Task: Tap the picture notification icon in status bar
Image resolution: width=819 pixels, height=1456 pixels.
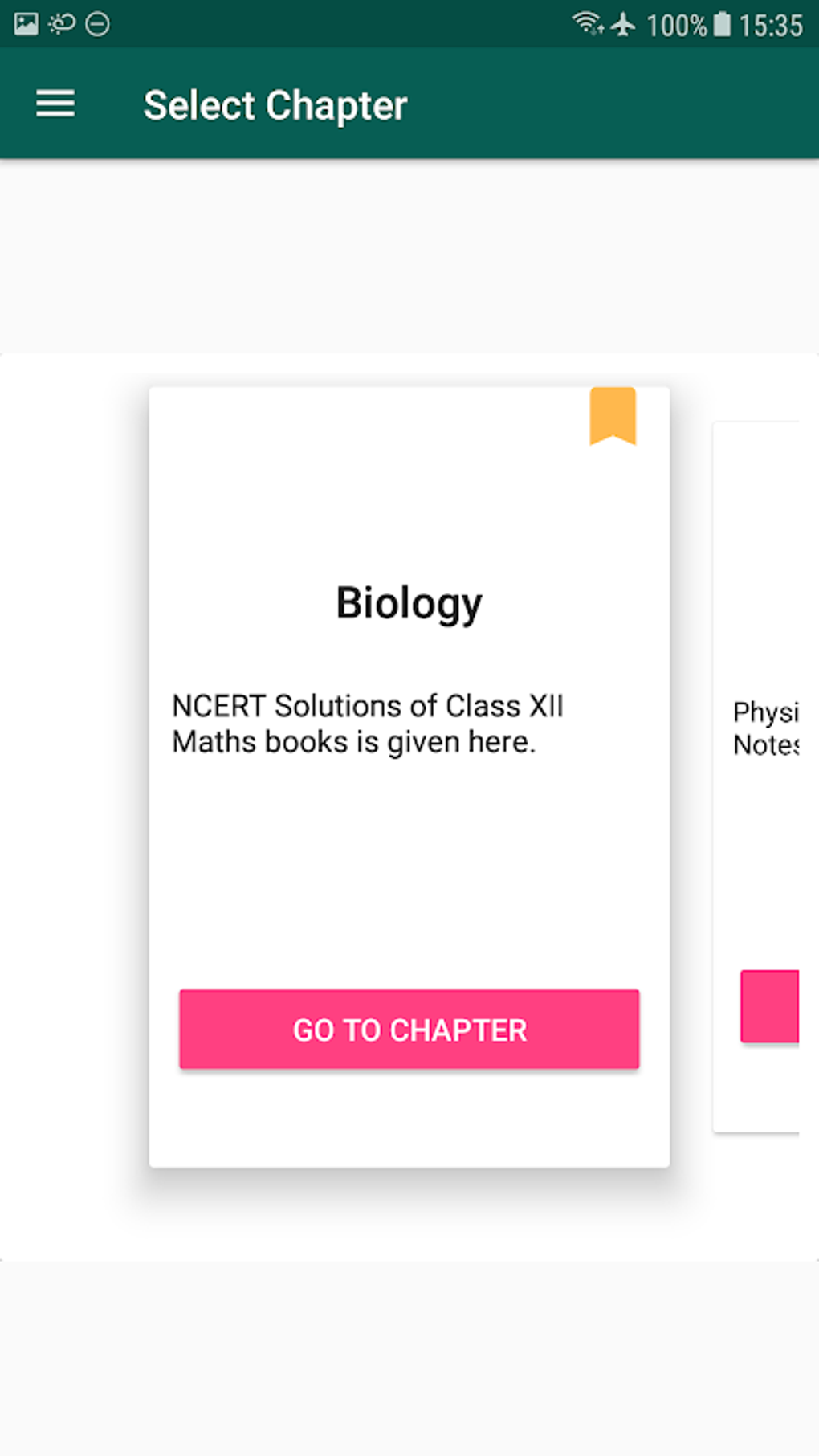Action: point(26,24)
